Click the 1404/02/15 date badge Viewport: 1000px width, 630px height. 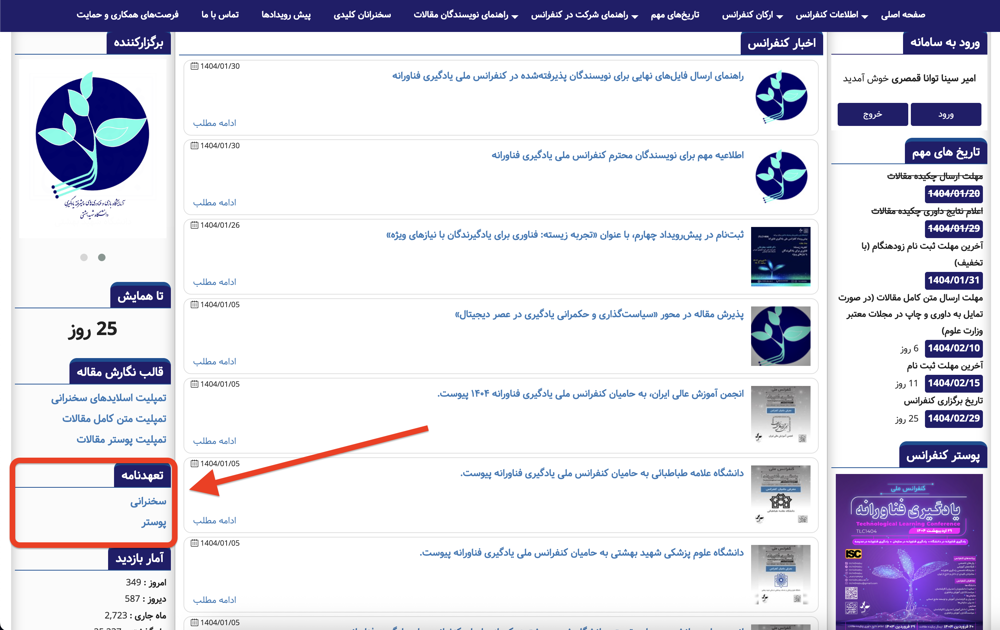[x=953, y=383]
